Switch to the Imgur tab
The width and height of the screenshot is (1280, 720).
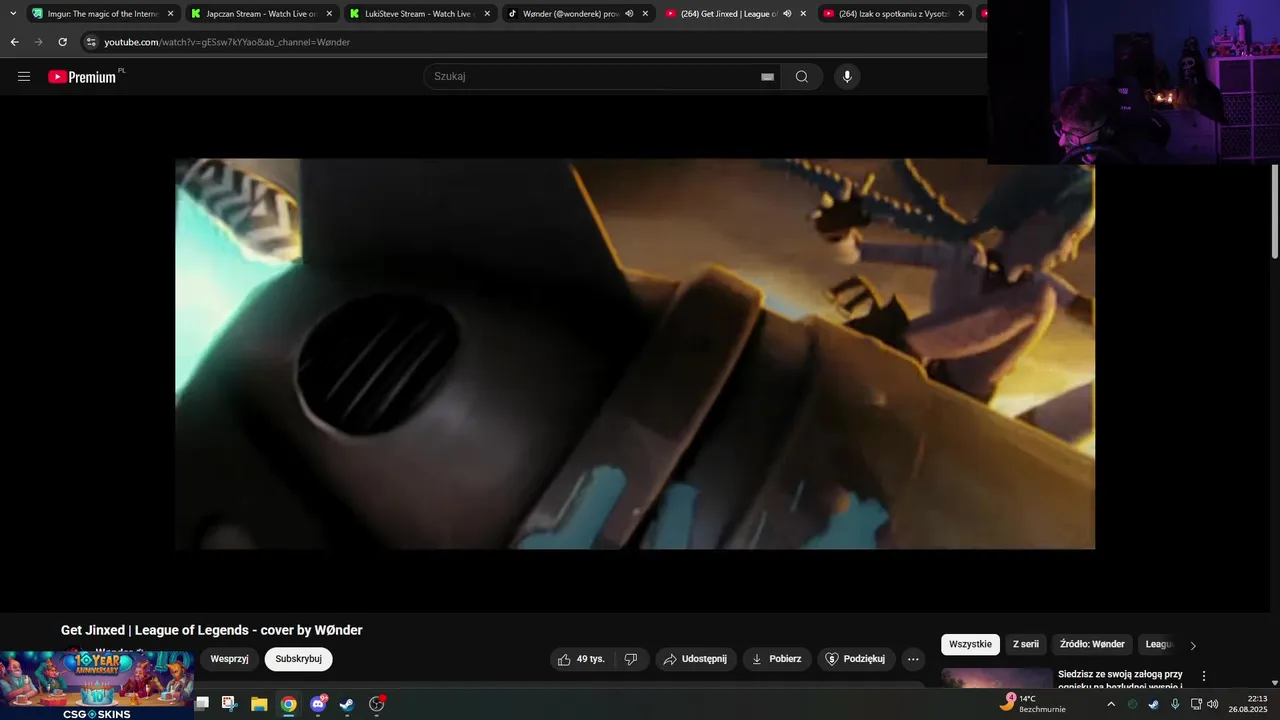[102, 14]
